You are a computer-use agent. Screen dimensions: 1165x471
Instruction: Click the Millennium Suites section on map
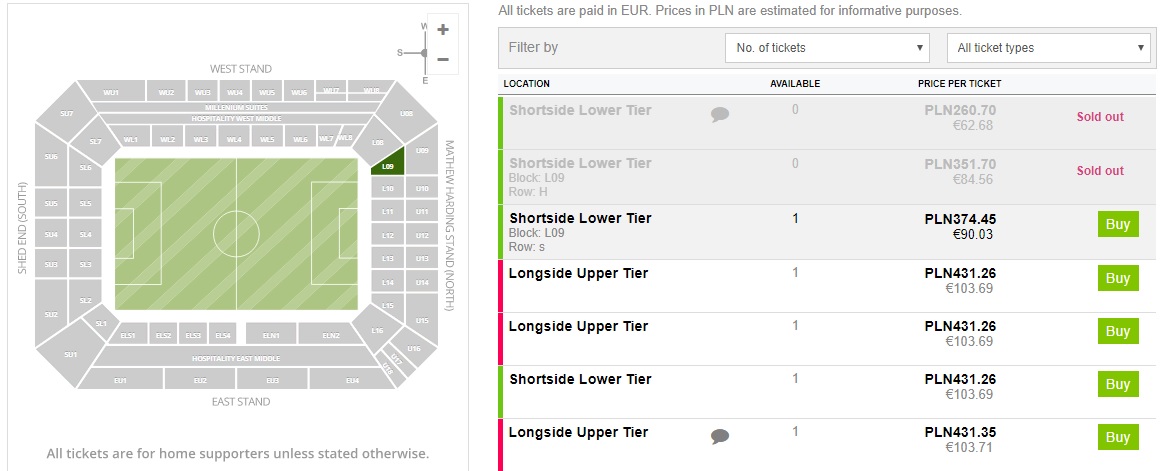(237, 107)
